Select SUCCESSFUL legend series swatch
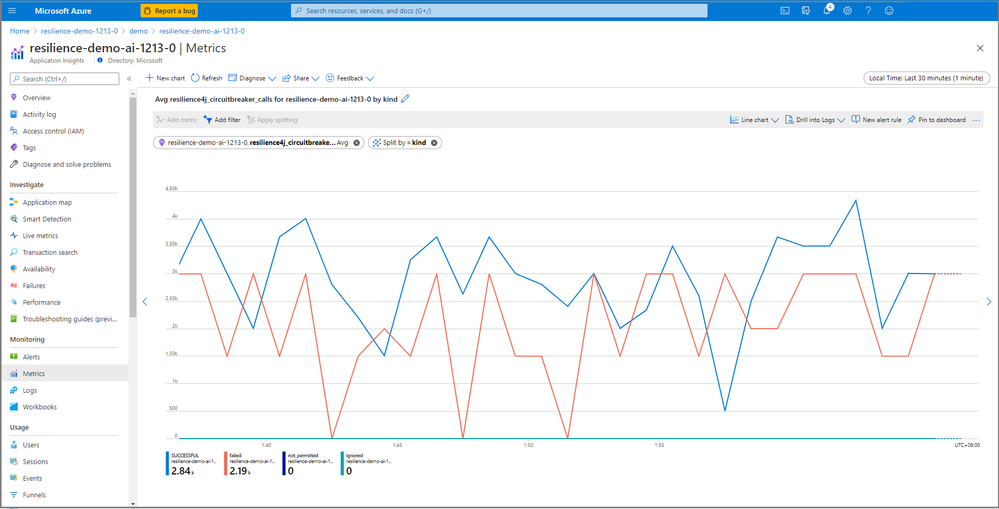Screen dimensions: 999x509 tap(168, 464)
